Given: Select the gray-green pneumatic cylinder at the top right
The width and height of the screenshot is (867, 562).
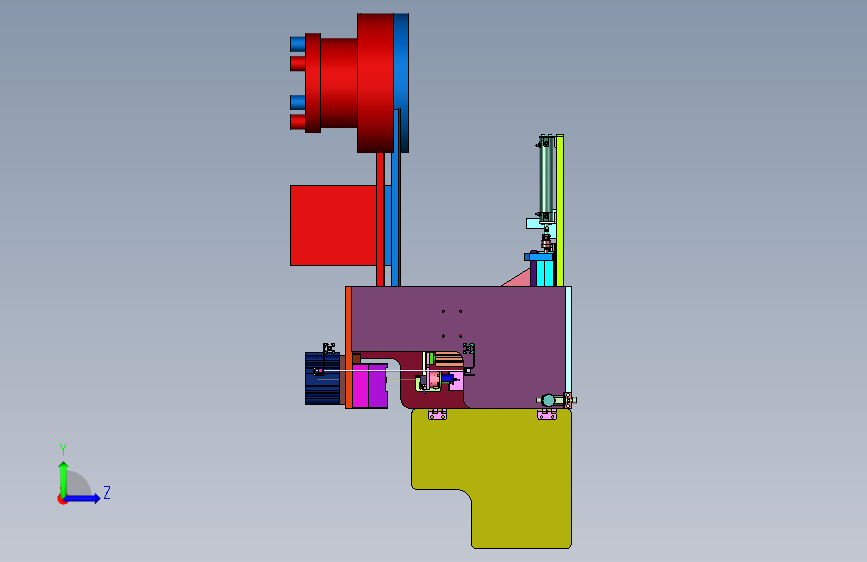Looking at the screenshot, I should [546, 177].
